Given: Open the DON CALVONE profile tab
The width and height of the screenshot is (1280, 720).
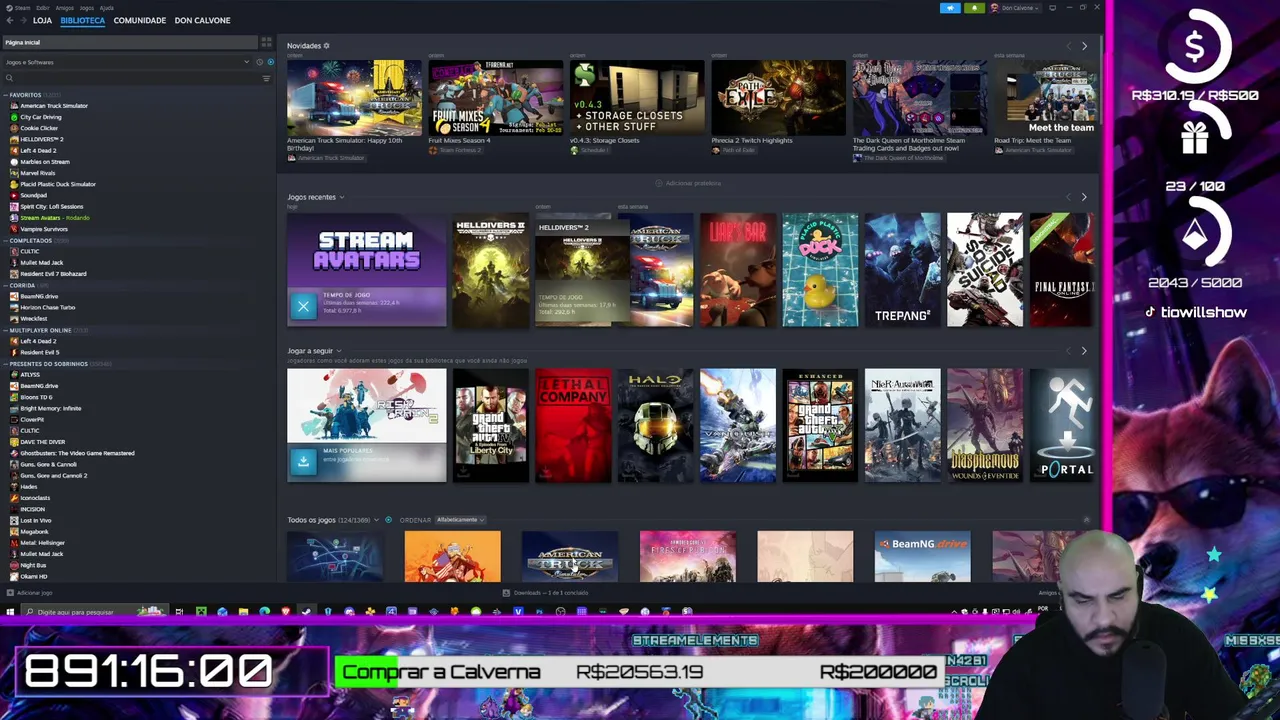Looking at the screenshot, I should [202, 20].
